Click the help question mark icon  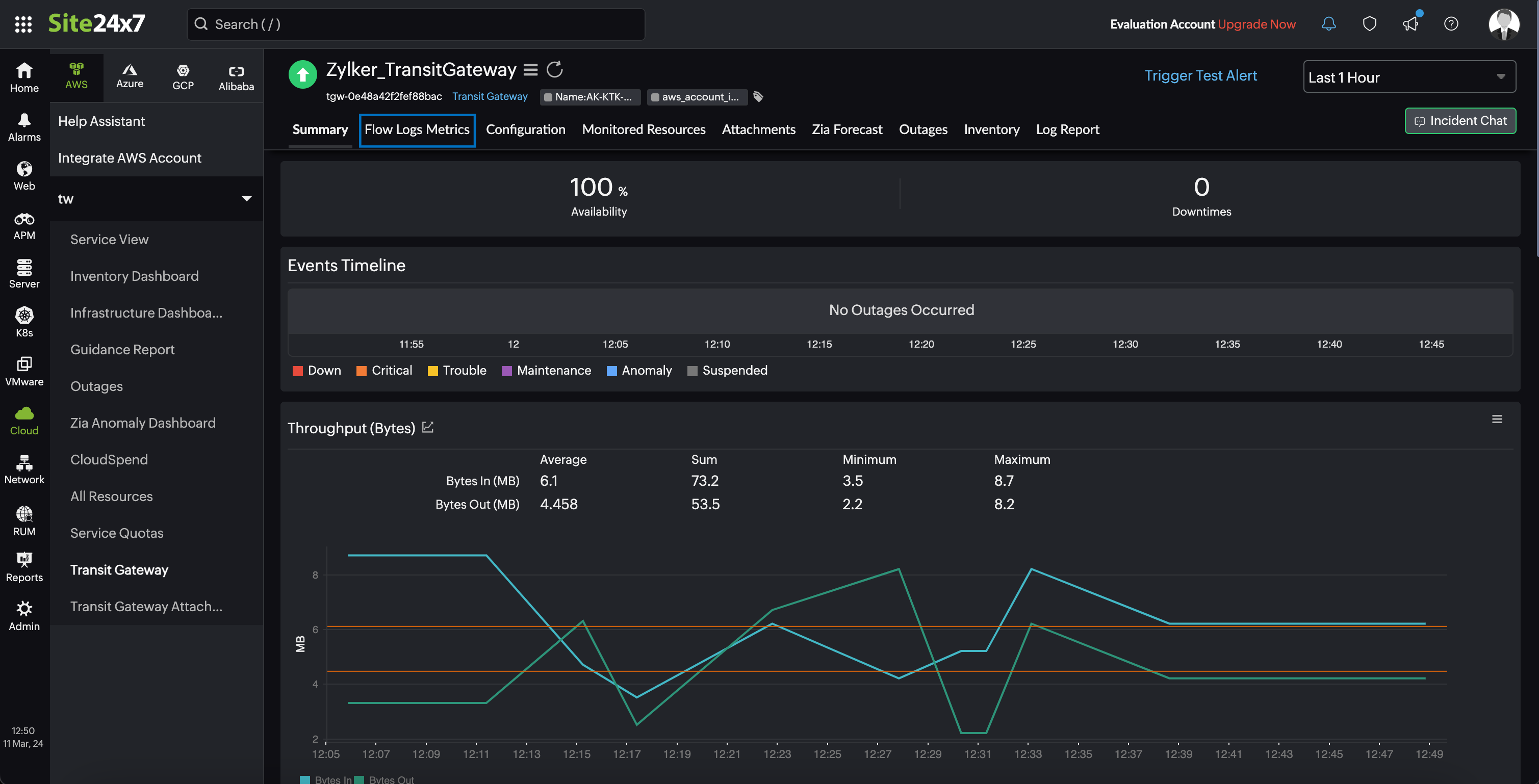[x=1451, y=24]
